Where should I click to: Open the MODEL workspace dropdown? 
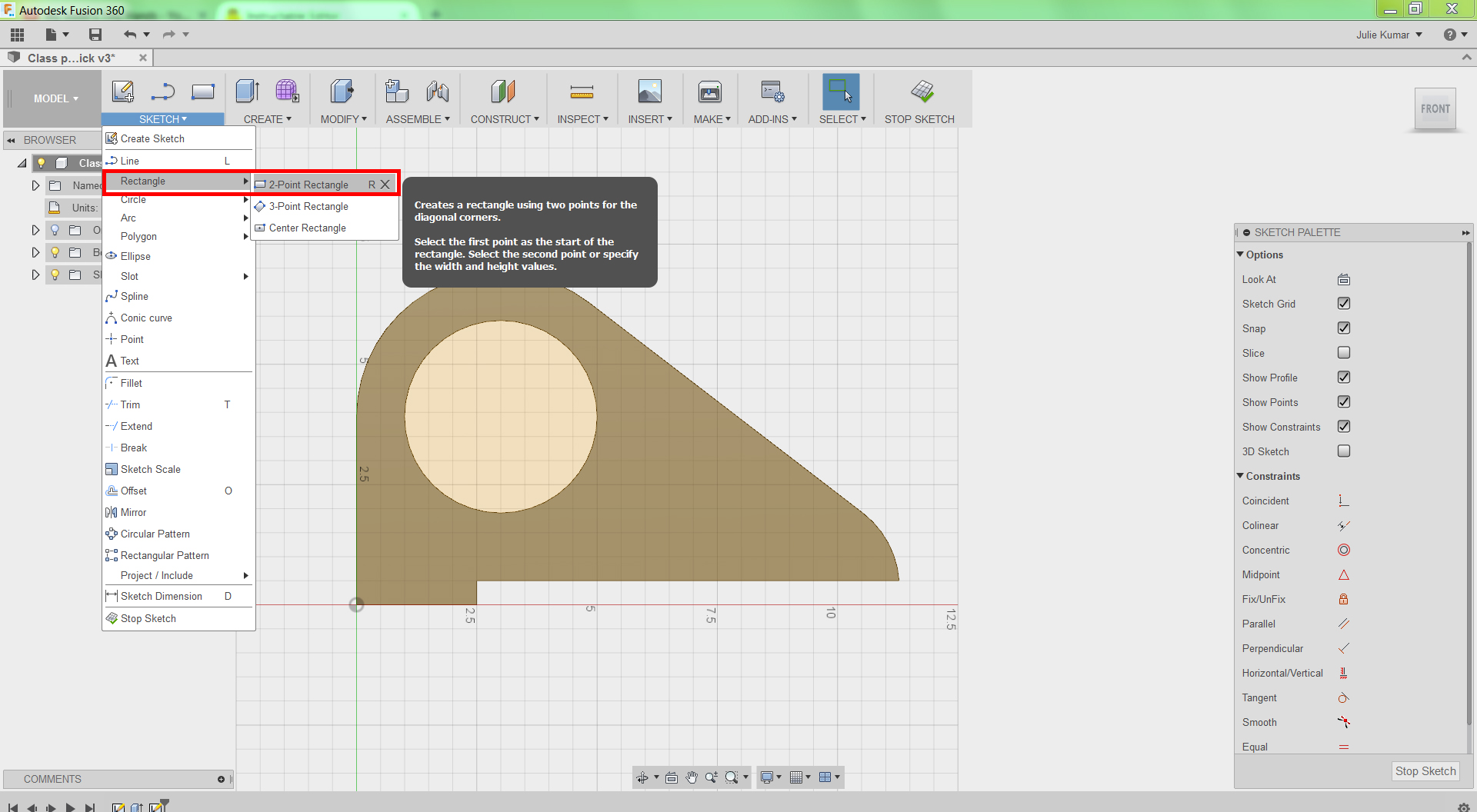55,98
